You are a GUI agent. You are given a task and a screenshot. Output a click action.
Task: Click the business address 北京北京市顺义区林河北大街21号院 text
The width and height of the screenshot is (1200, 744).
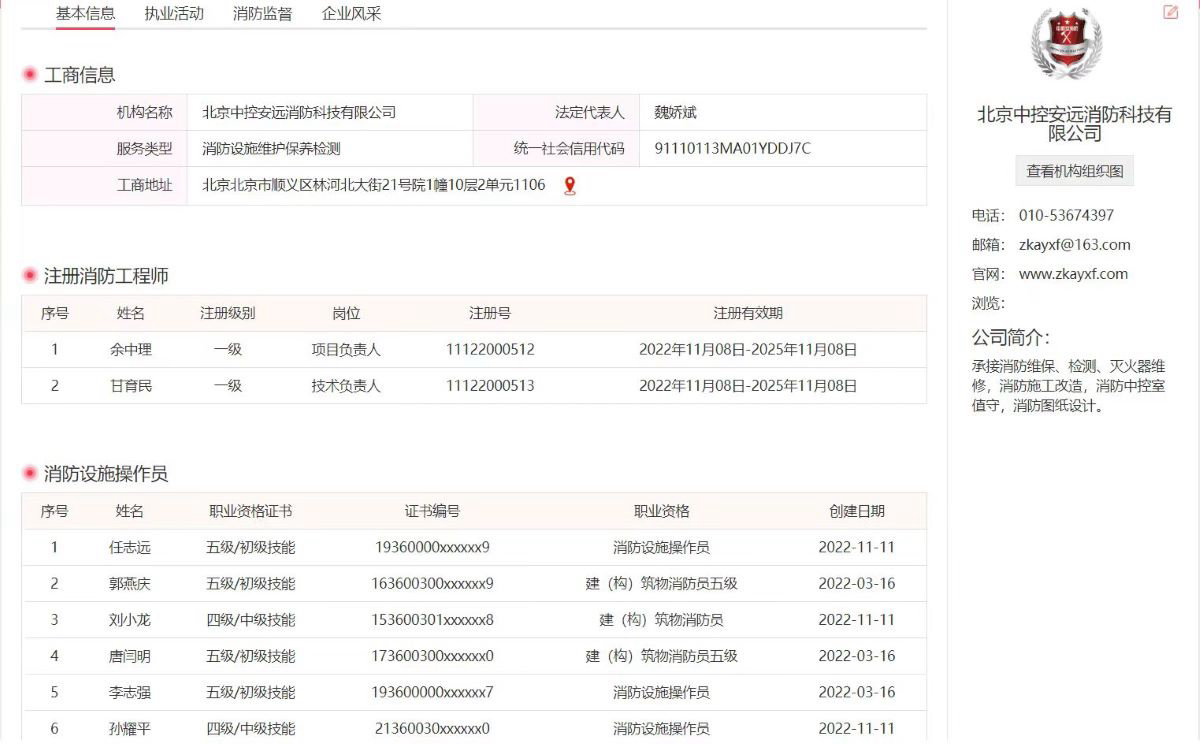(x=374, y=185)
